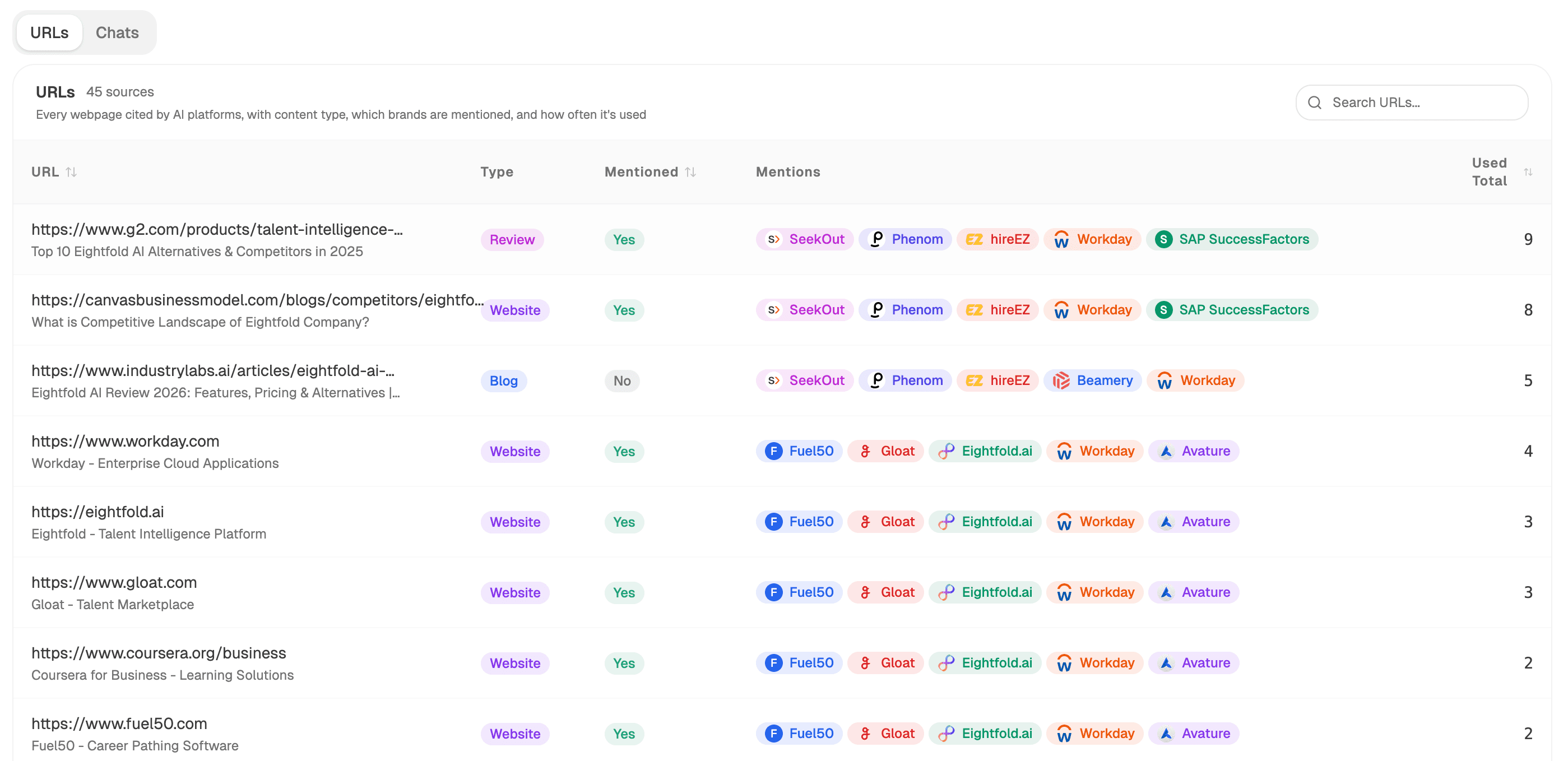This screenshot has width=1568, height=761.
Task: Click '45 sources' count text
Action: [x=120, y=92]
